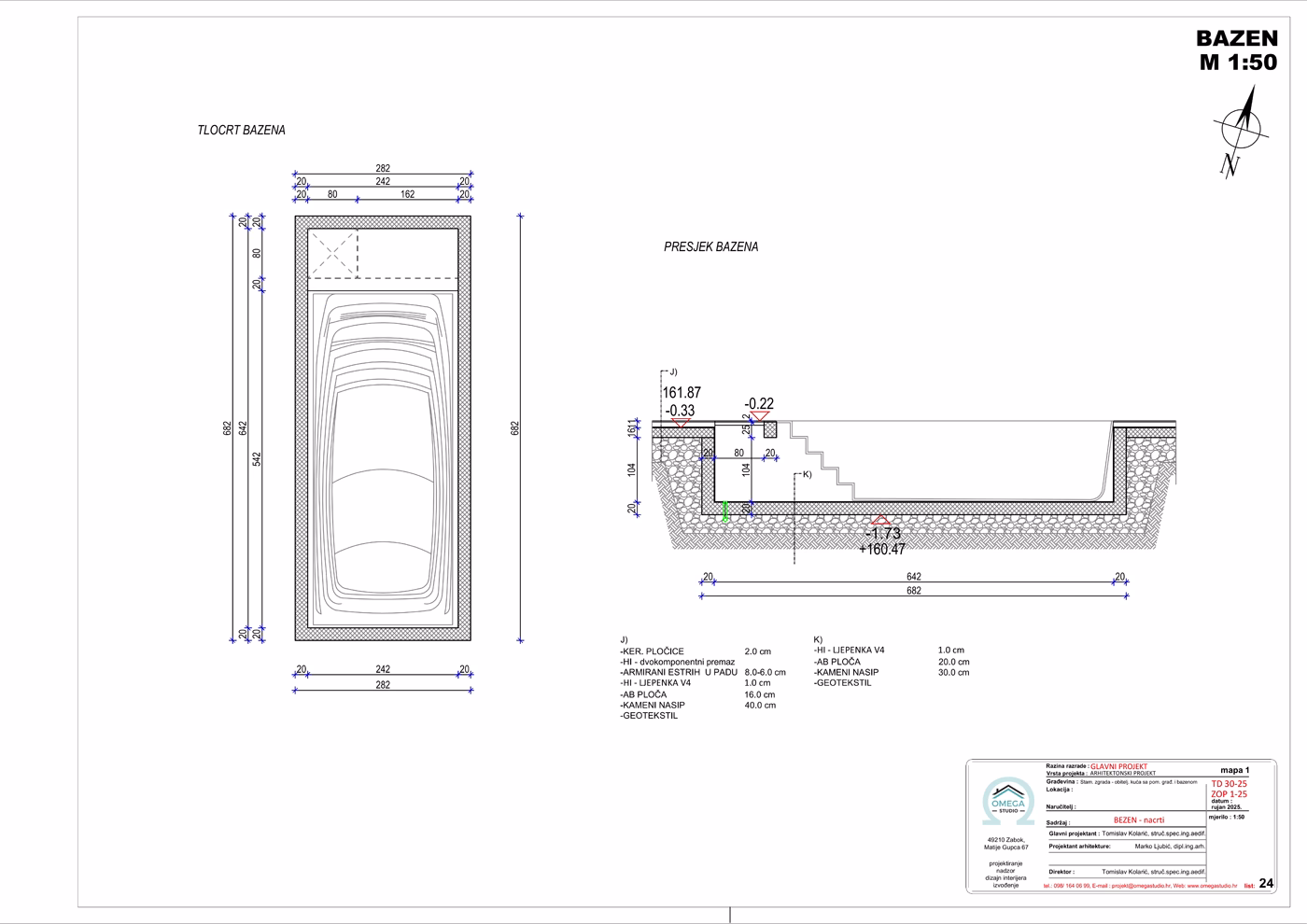Select the 282 dimension above pool plan
This screenshot has height=924, width=1307.
click(383, 169)
